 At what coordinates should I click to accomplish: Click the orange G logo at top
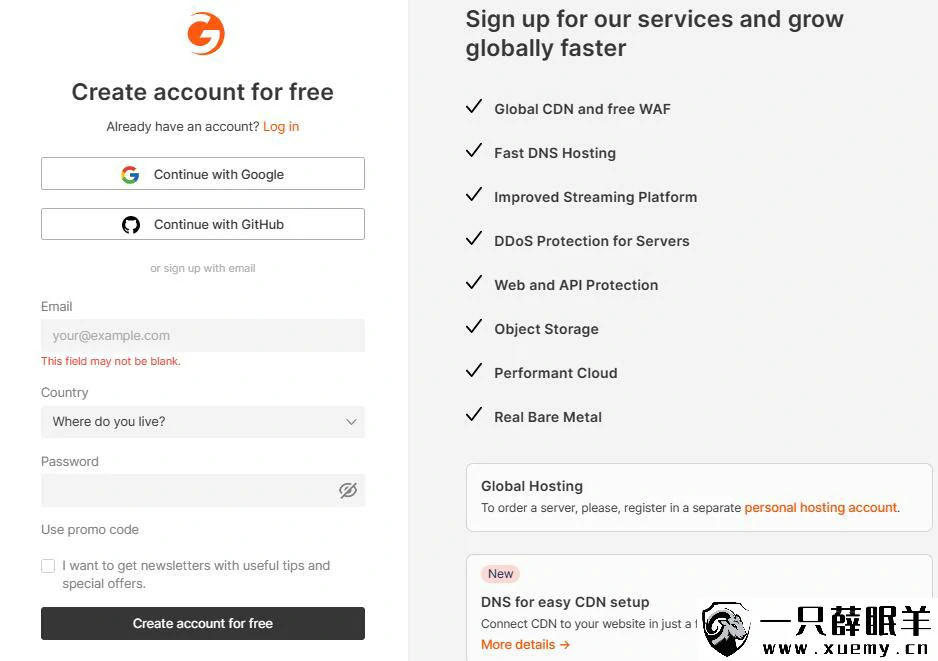[x=205, y=35]
